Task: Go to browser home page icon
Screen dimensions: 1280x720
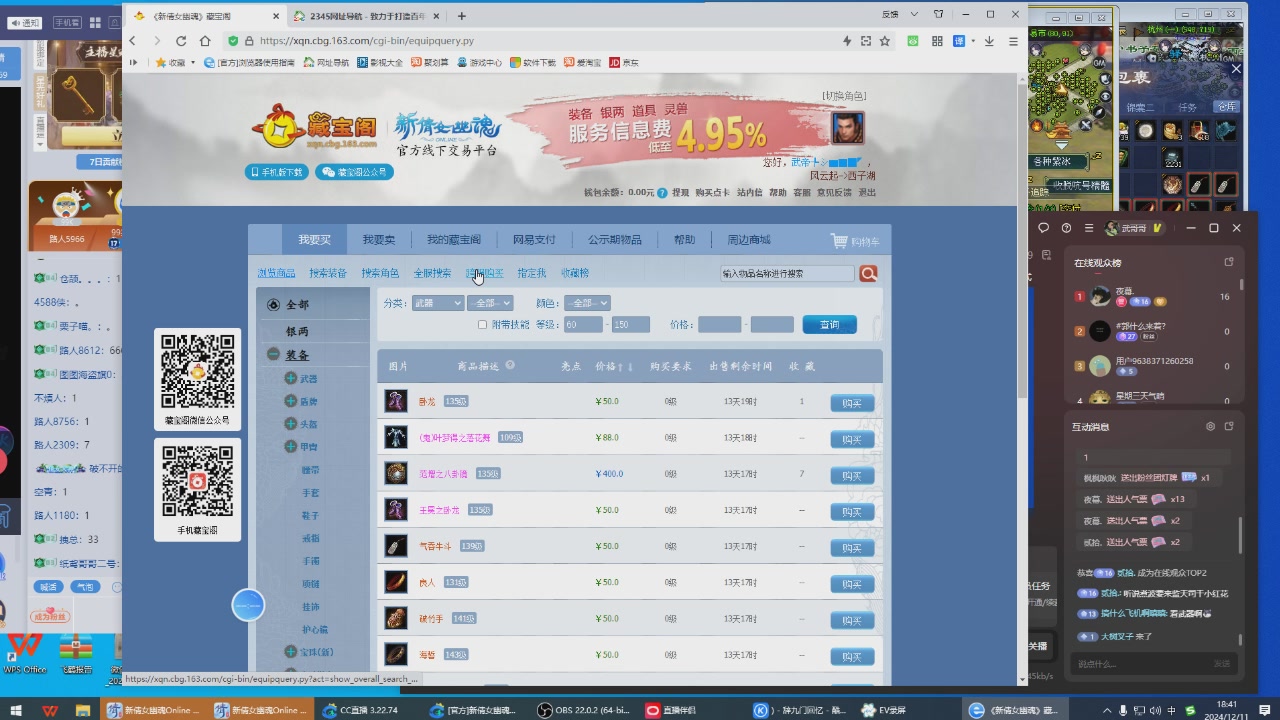Action: point(205,41)
